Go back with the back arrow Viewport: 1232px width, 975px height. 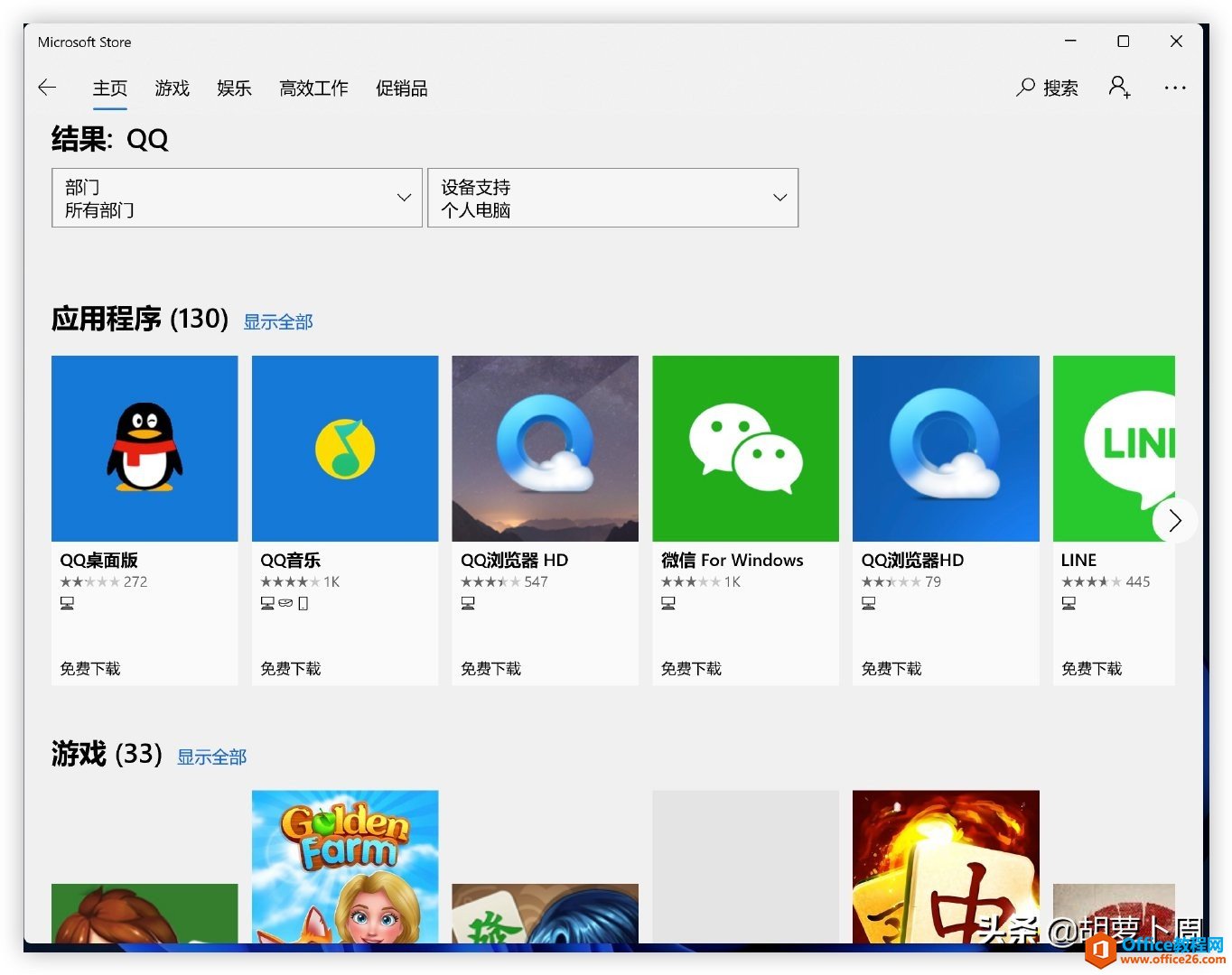point(47,88)
